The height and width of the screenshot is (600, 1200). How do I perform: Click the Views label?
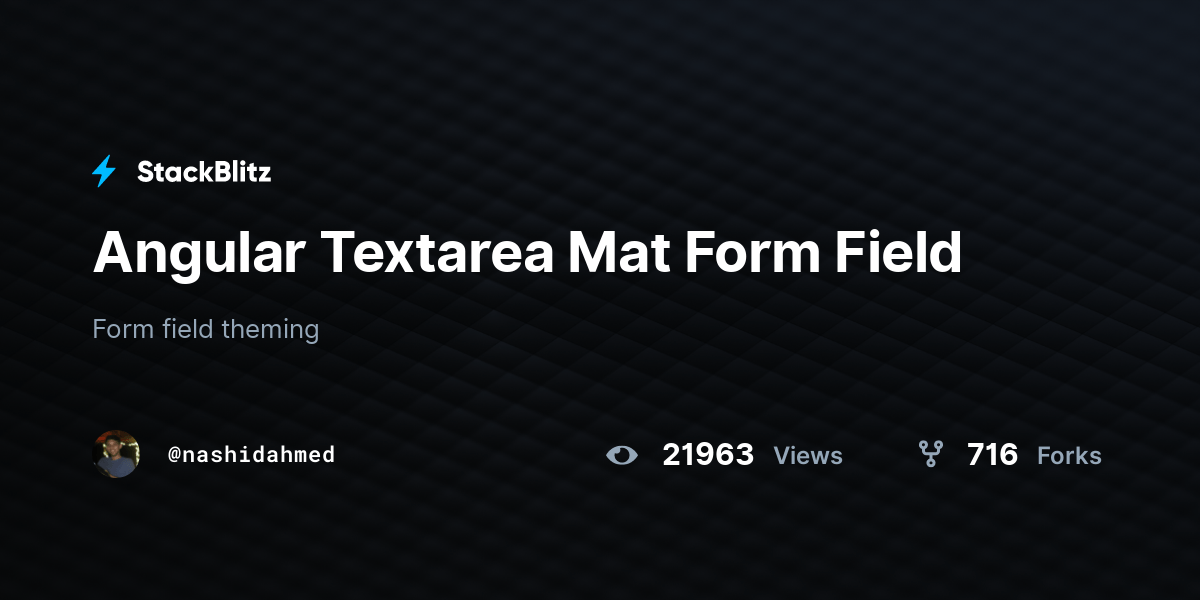pos(808,456)
